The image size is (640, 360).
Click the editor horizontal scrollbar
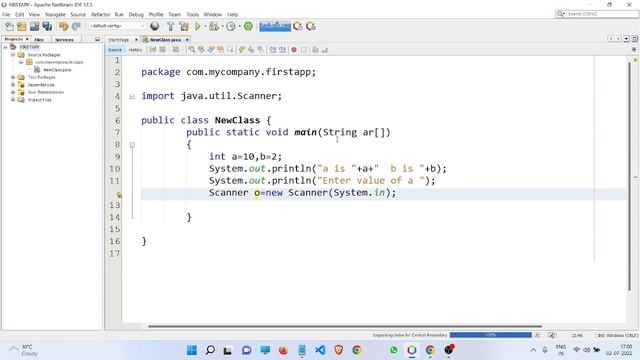(x=345, y=326)
